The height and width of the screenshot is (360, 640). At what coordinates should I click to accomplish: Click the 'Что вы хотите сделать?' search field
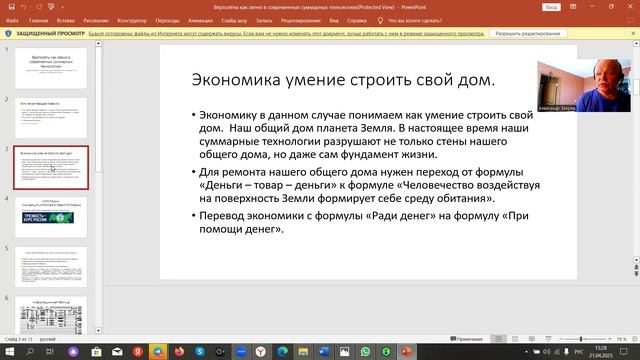[x=415, y=20]
